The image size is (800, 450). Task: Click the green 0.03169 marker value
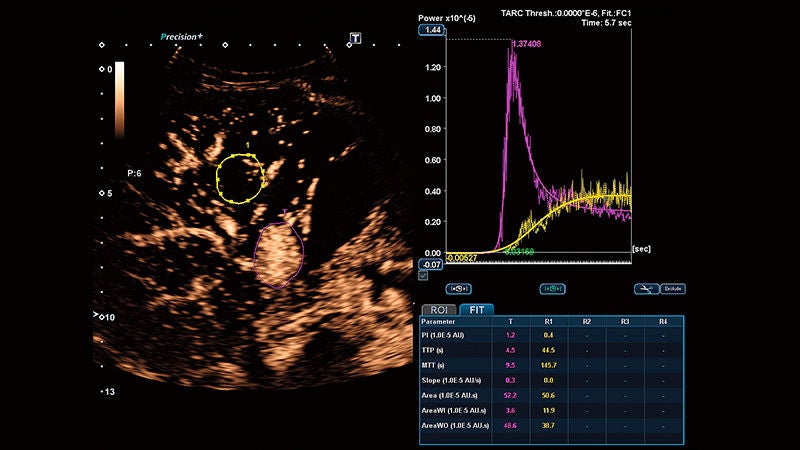point(519,252)
